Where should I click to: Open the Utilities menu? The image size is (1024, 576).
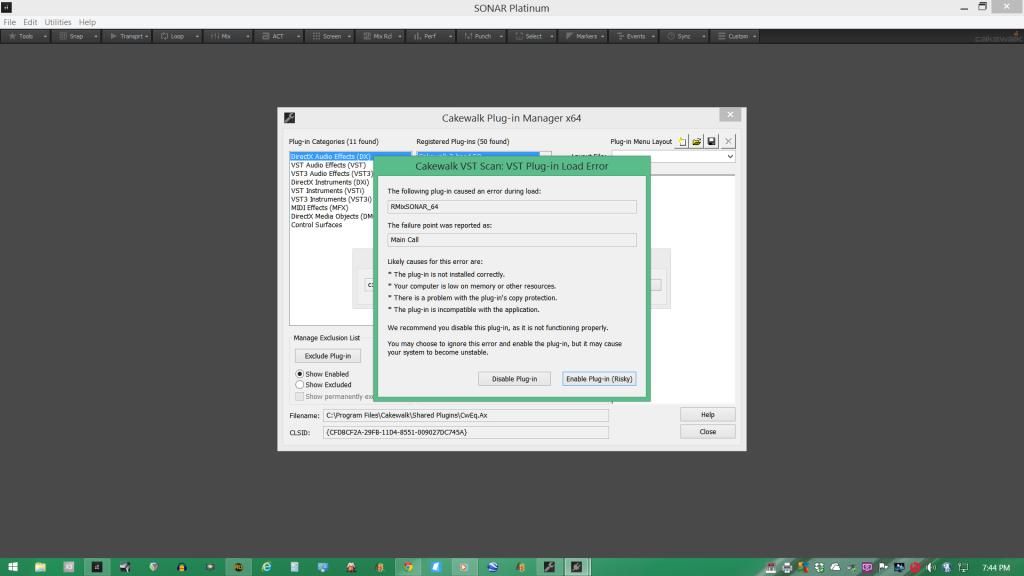[x=58, y=22]
